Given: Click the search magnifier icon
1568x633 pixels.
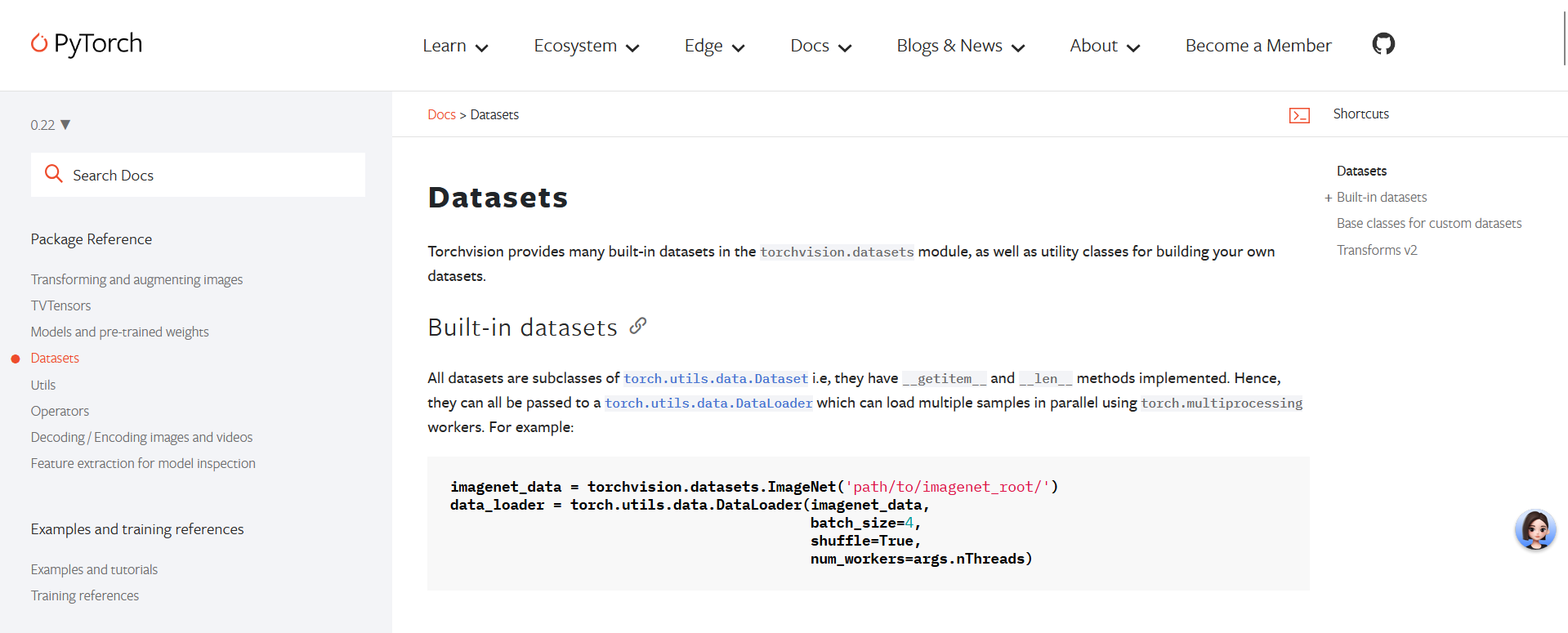Looking at the screenshot, I should click(54, 174).
